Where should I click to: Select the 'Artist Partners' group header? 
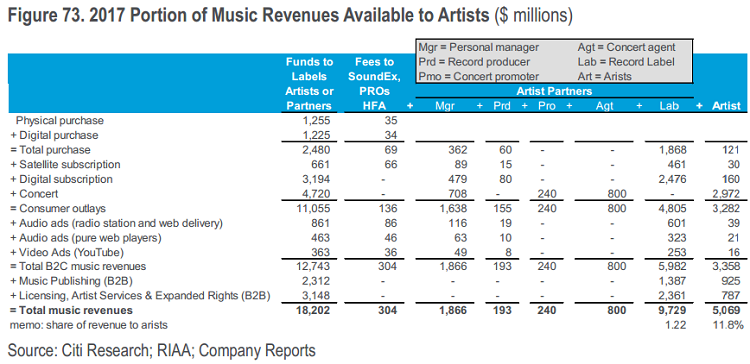554,91
